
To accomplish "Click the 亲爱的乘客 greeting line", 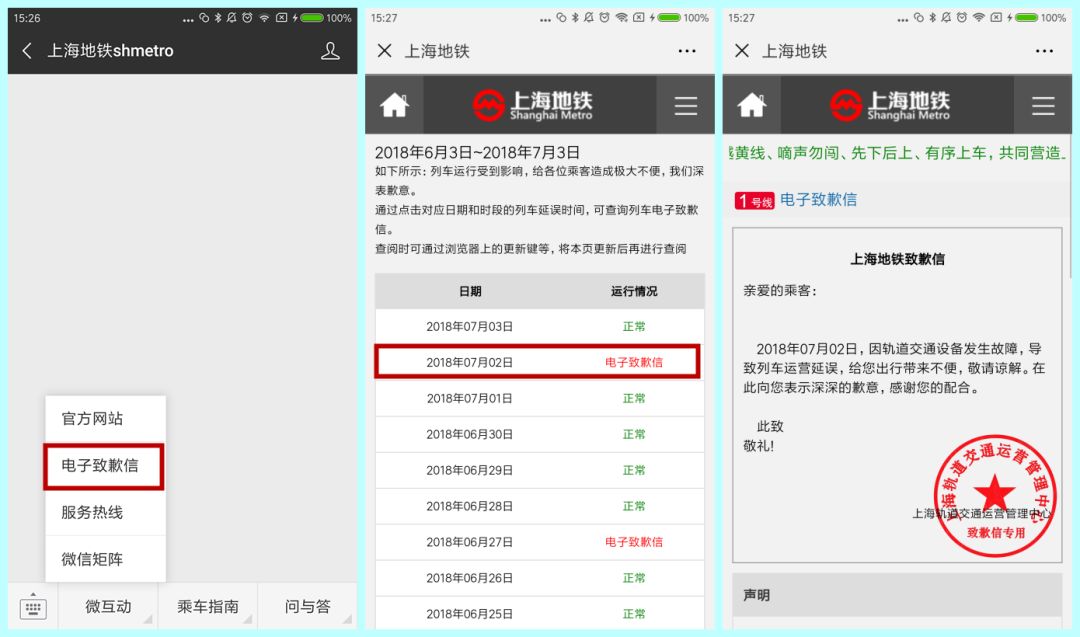I will click(780, 291).
